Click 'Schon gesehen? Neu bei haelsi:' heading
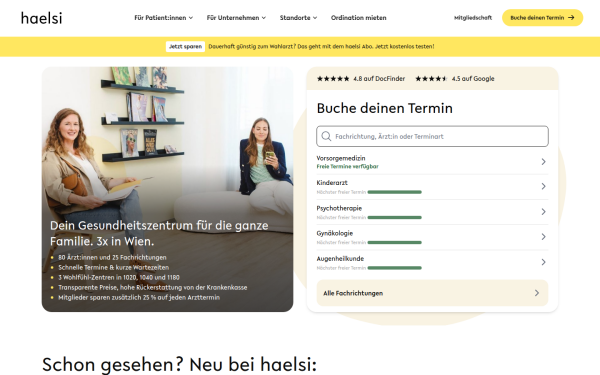Viewport: 600px width, 375px height. pyautogui.click(x=179, y=364)
